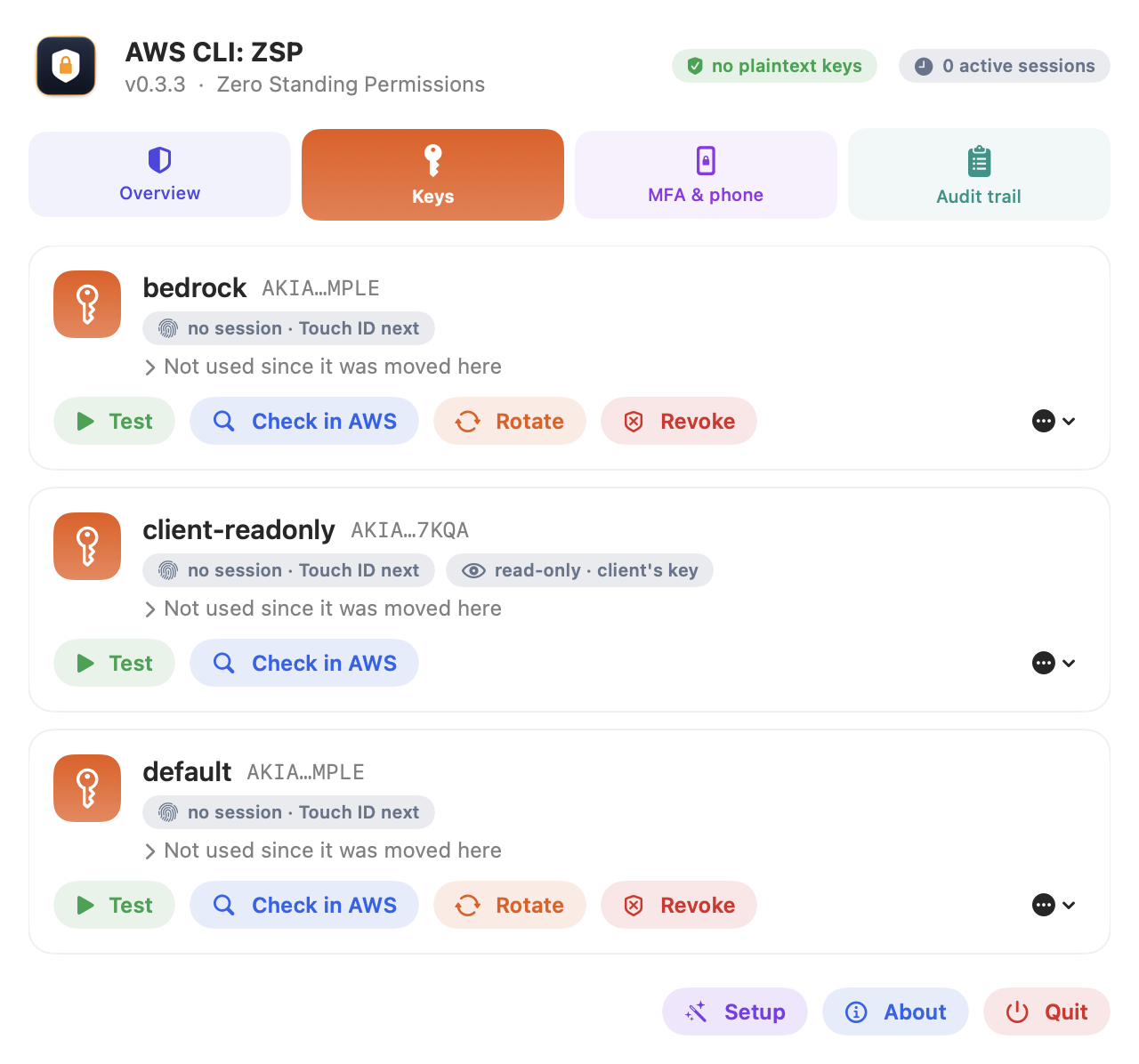Screen dimensions: 1139x1064
Task: Open Setup from the bottom bar
Action: 735,1012
